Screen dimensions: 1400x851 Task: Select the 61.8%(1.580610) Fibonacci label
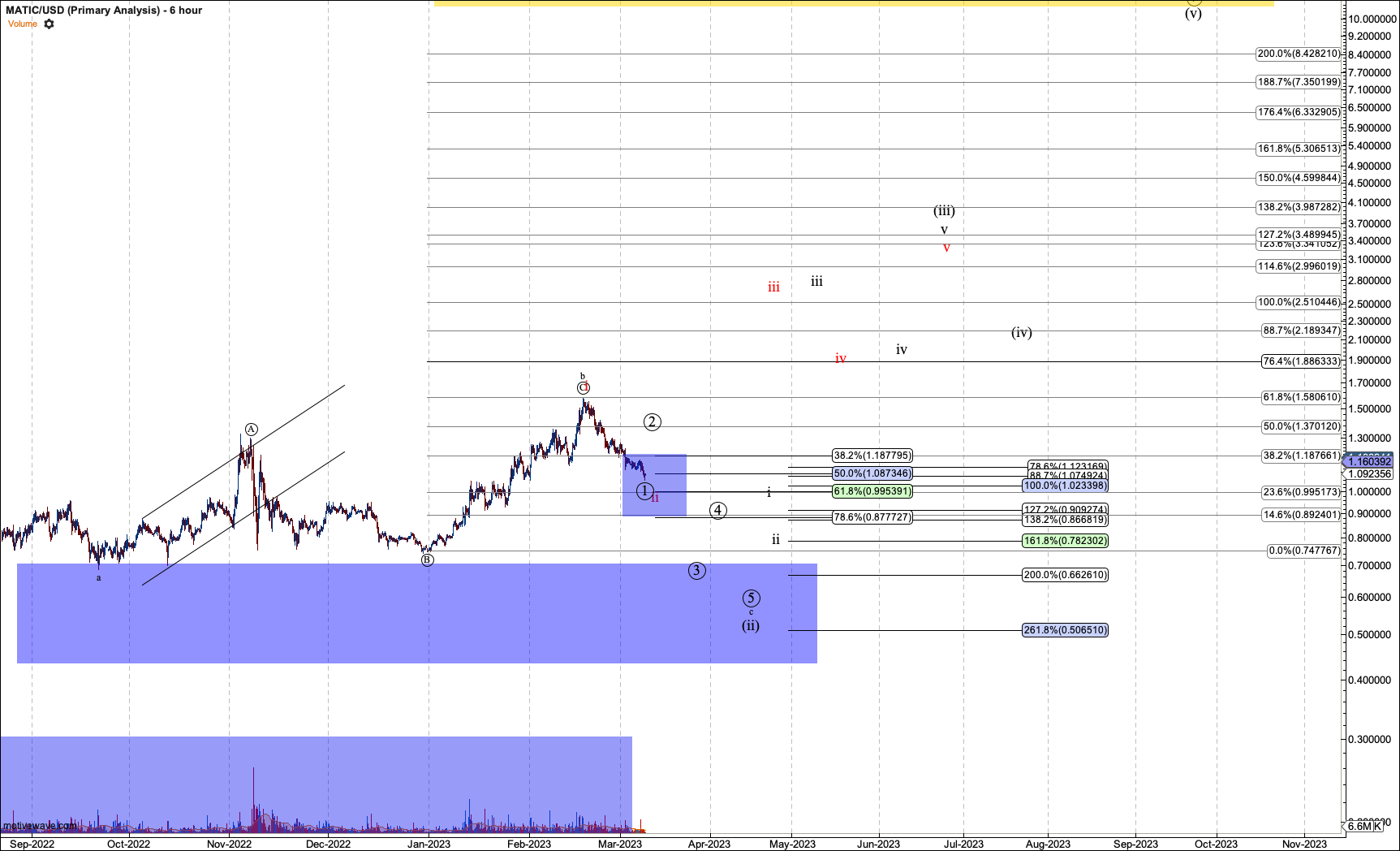(x=1302, y=397)
